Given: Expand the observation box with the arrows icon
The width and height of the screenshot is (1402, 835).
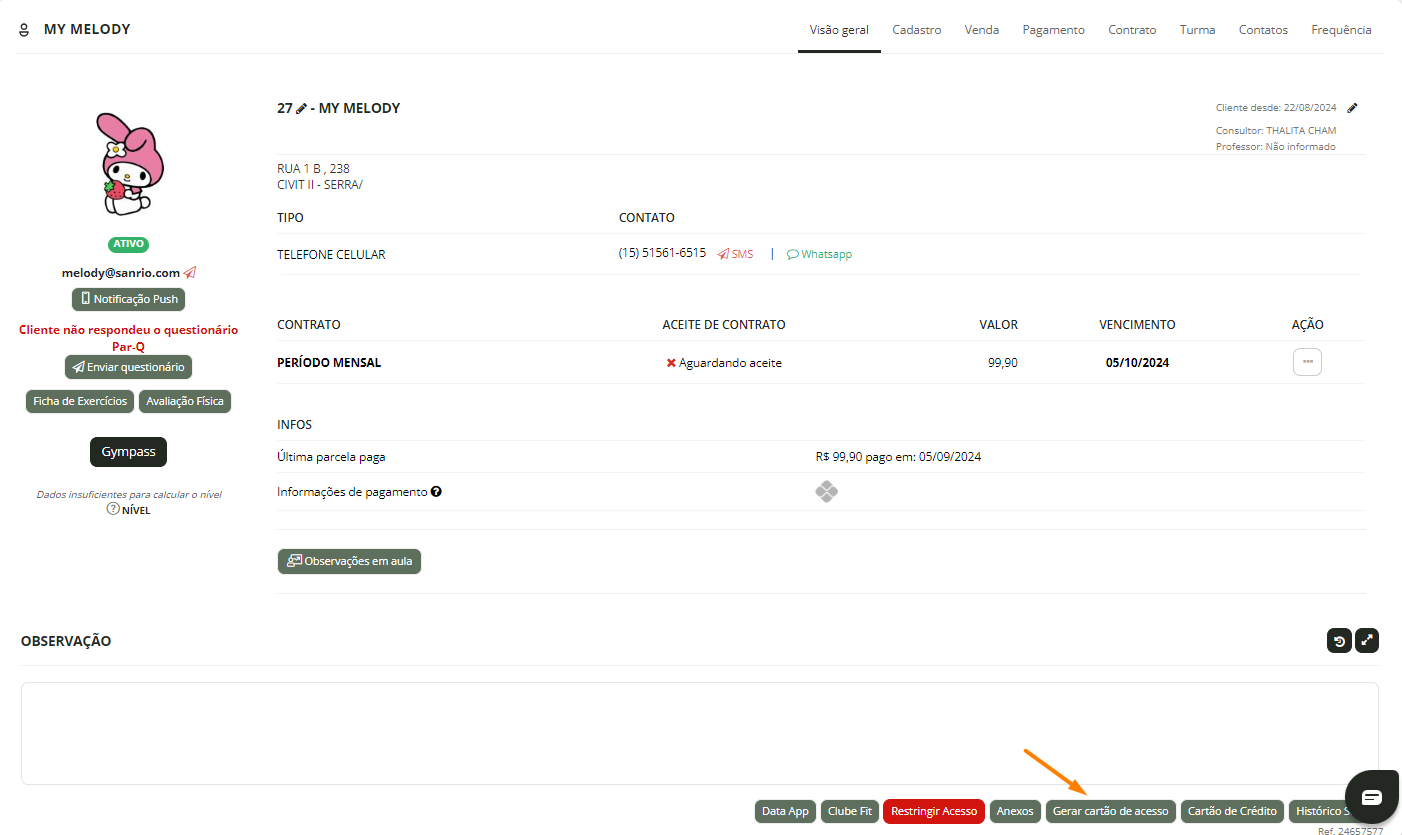Looking at the screenshot, I should click(x=1367, y=641).
